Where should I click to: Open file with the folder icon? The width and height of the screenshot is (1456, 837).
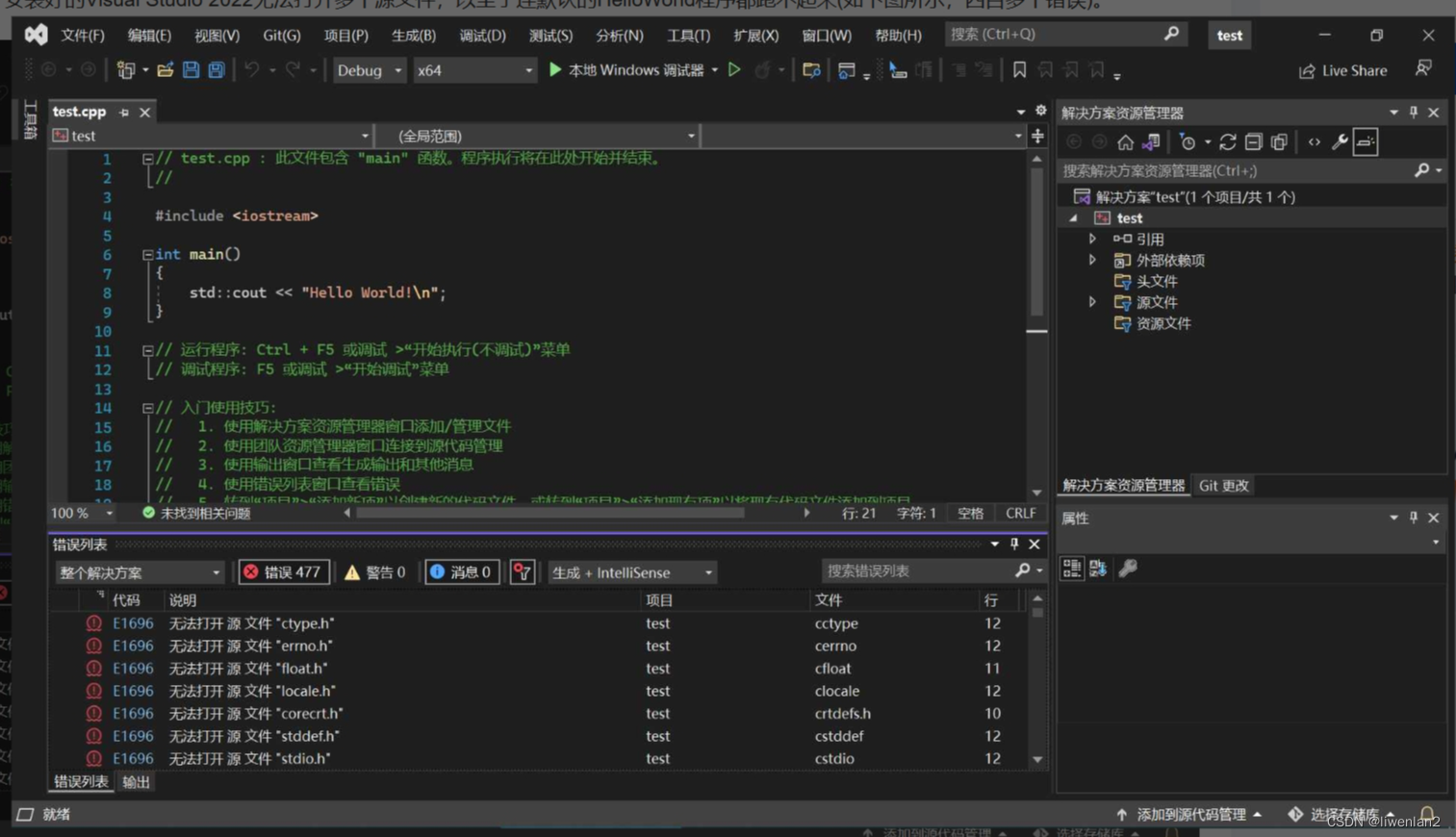pos(165,70)
